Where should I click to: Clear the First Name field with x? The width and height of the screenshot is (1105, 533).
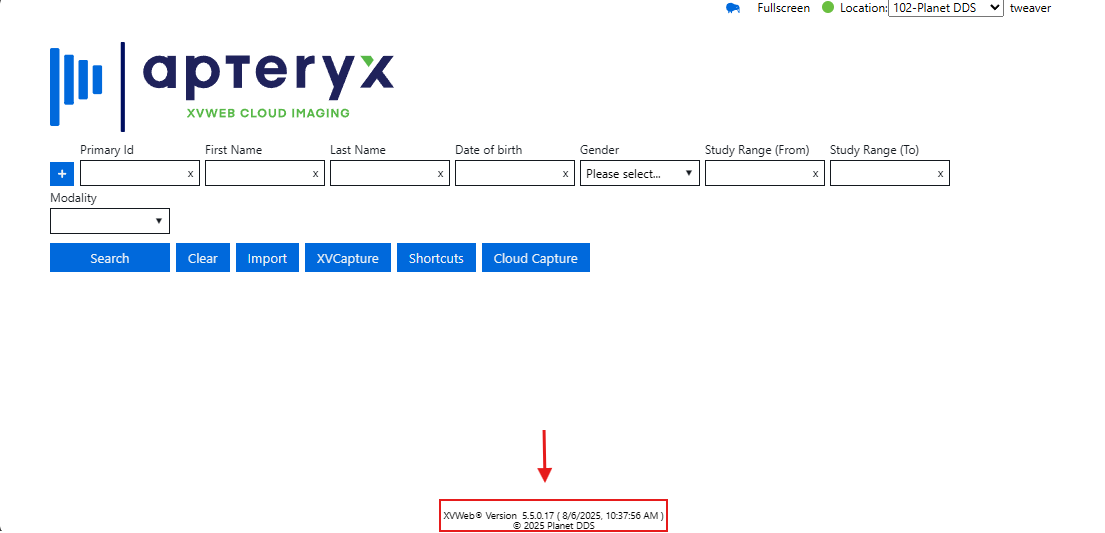[x=315, y=174]
